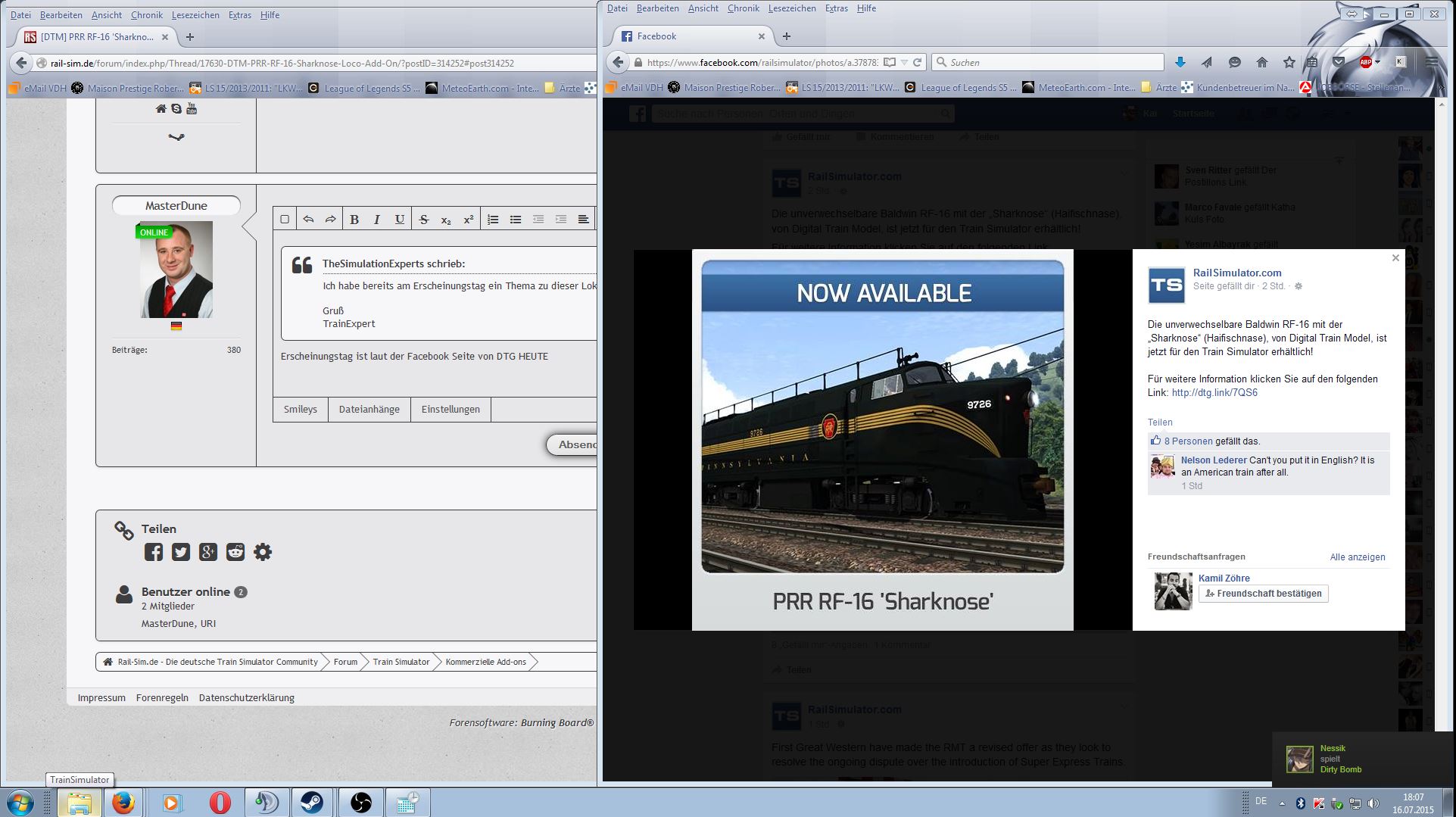This screenshot has width=1456, height=817.
Task: Open the 8 Personen likes list
Action: 1188,441
